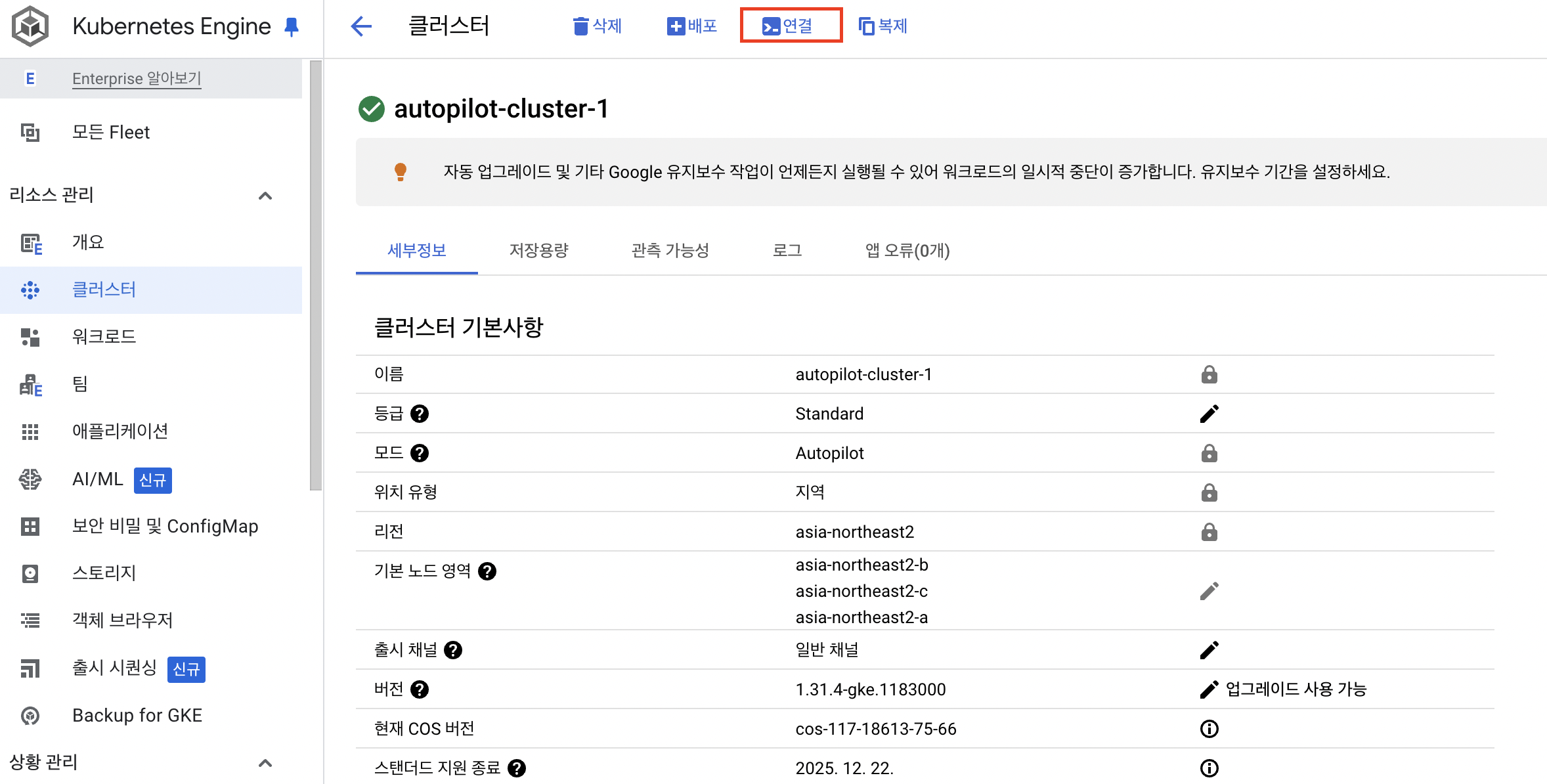Open 워크로드 from sidebar
Screen dimensions: 1547x784
tap(104, 336)
